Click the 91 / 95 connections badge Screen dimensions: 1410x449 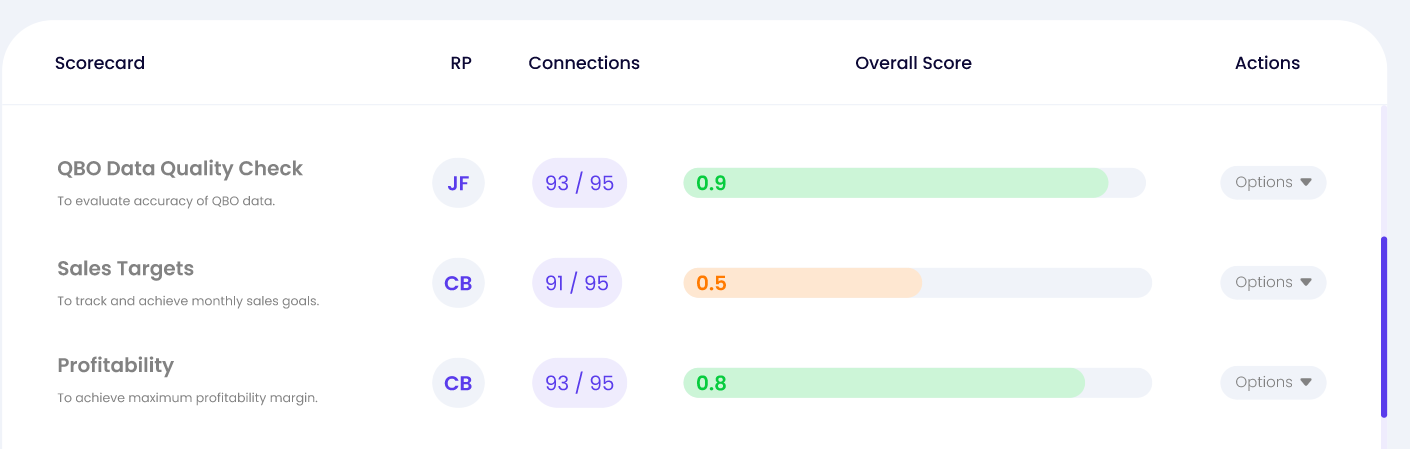coord(577,283)
